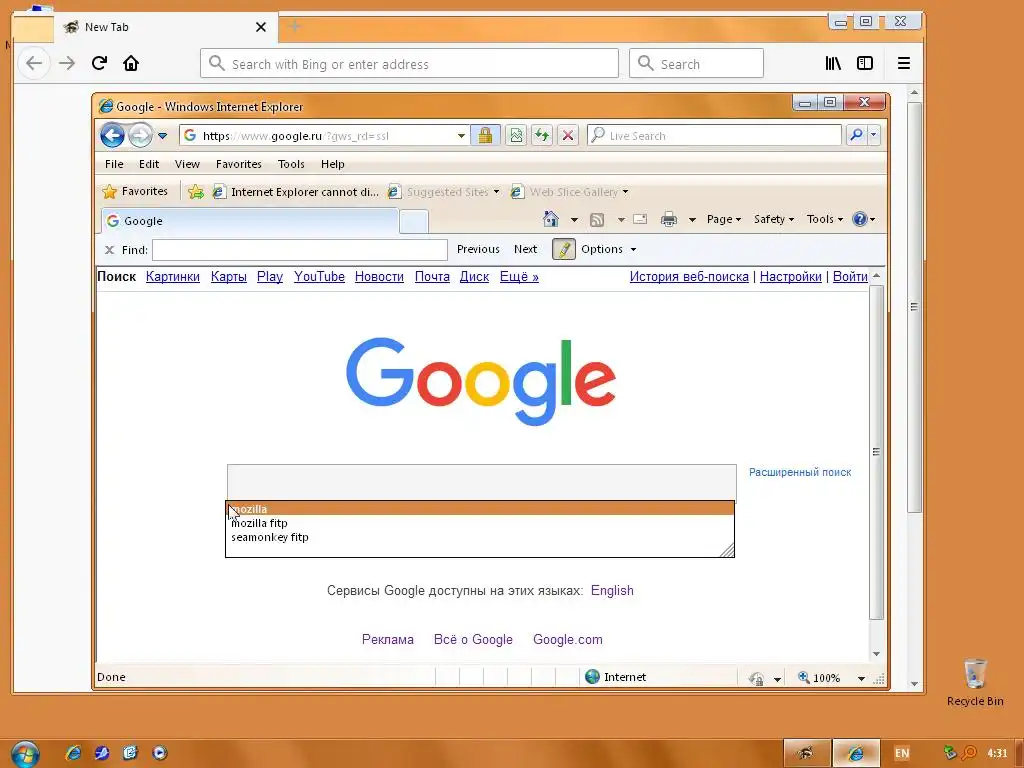Select 'mozilla fitp' suggestion

tap(480, 523)
